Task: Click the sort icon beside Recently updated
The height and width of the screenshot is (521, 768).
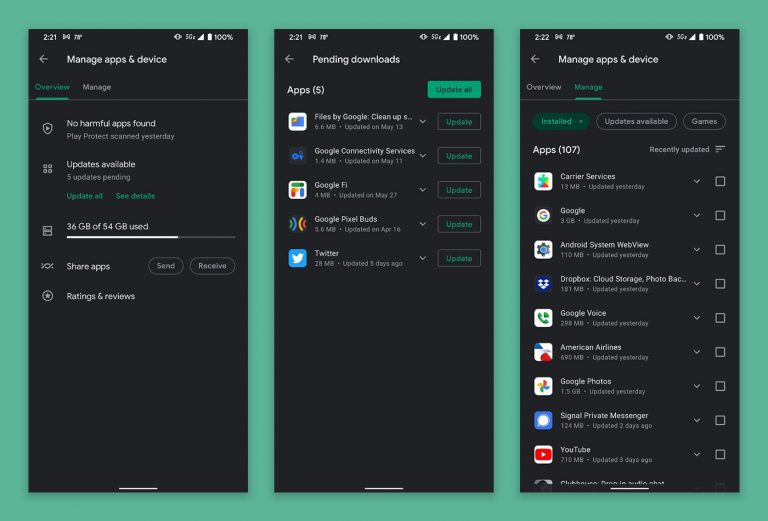Action: 720,150
